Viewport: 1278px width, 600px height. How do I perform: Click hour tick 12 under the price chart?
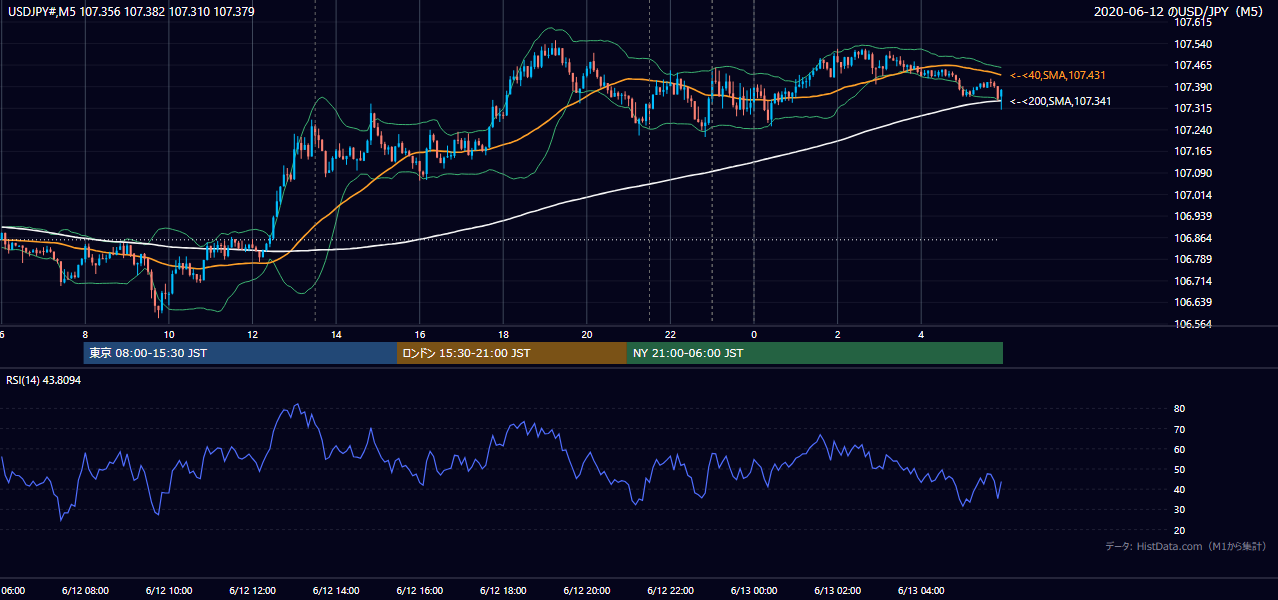coord(252,335)
